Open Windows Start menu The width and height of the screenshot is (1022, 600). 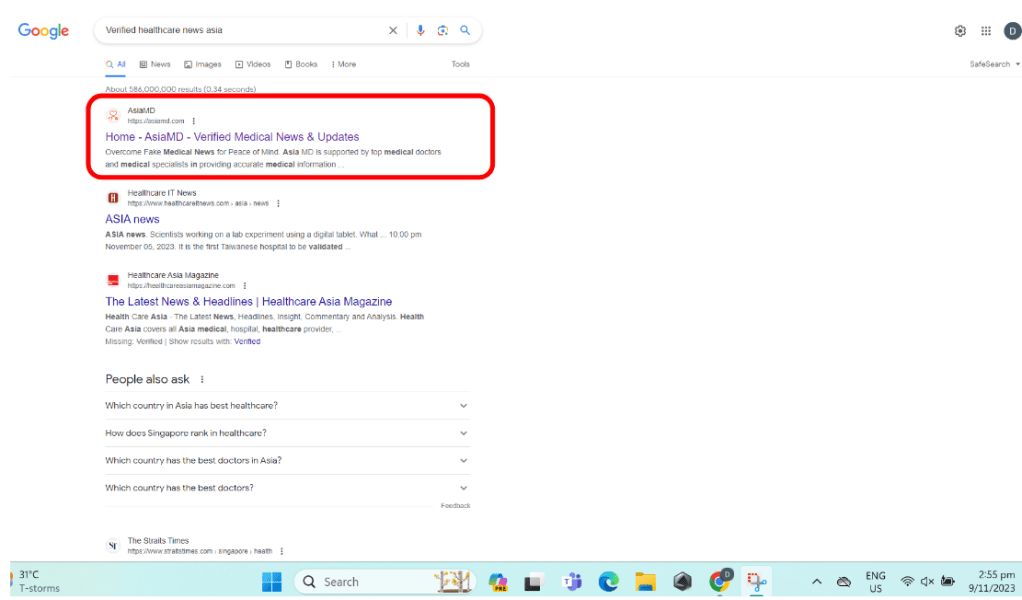(271, 582)
